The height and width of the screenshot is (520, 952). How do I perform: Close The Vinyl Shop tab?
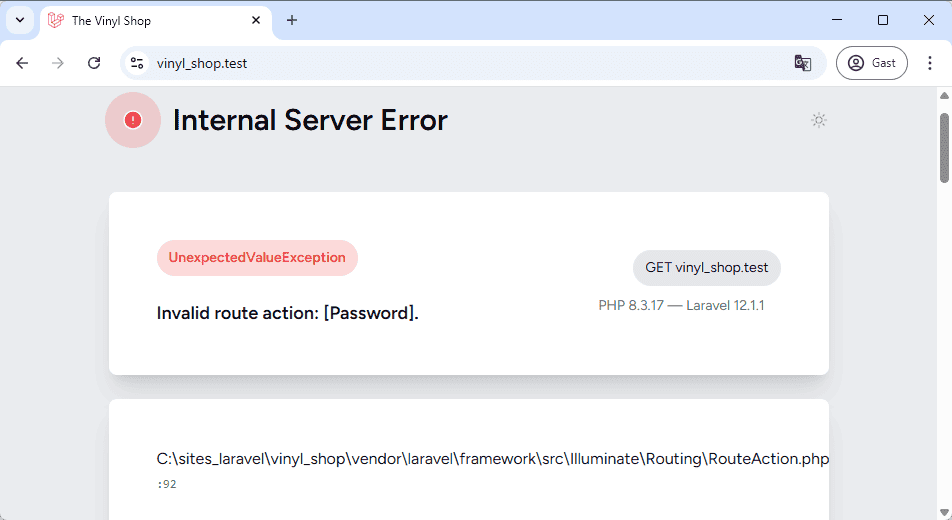click(x=256, y=21)
